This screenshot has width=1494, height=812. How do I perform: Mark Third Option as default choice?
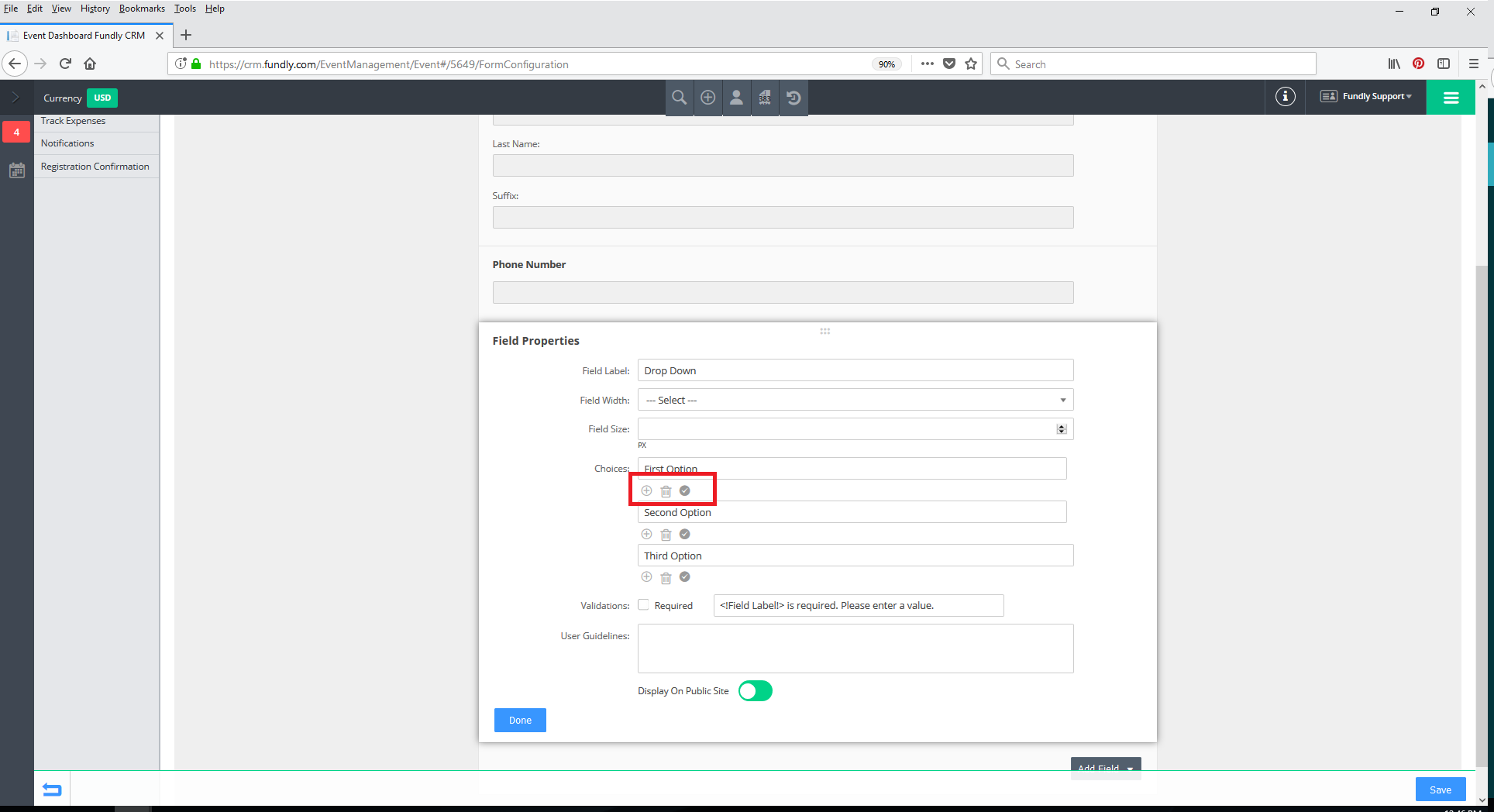click(x=685, y=577)
